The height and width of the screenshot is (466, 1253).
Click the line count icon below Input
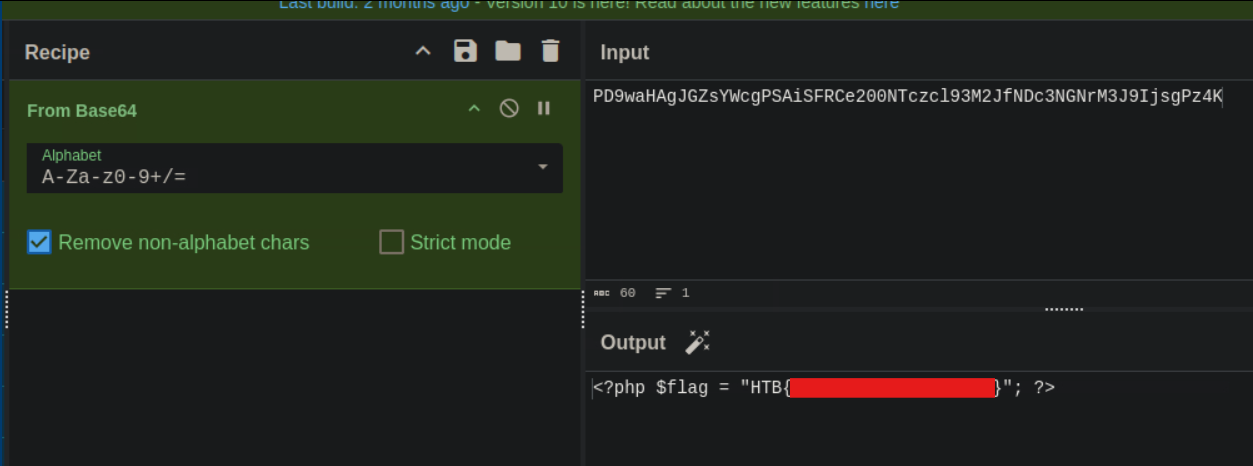pyautogui.click(x=663, y=293)
